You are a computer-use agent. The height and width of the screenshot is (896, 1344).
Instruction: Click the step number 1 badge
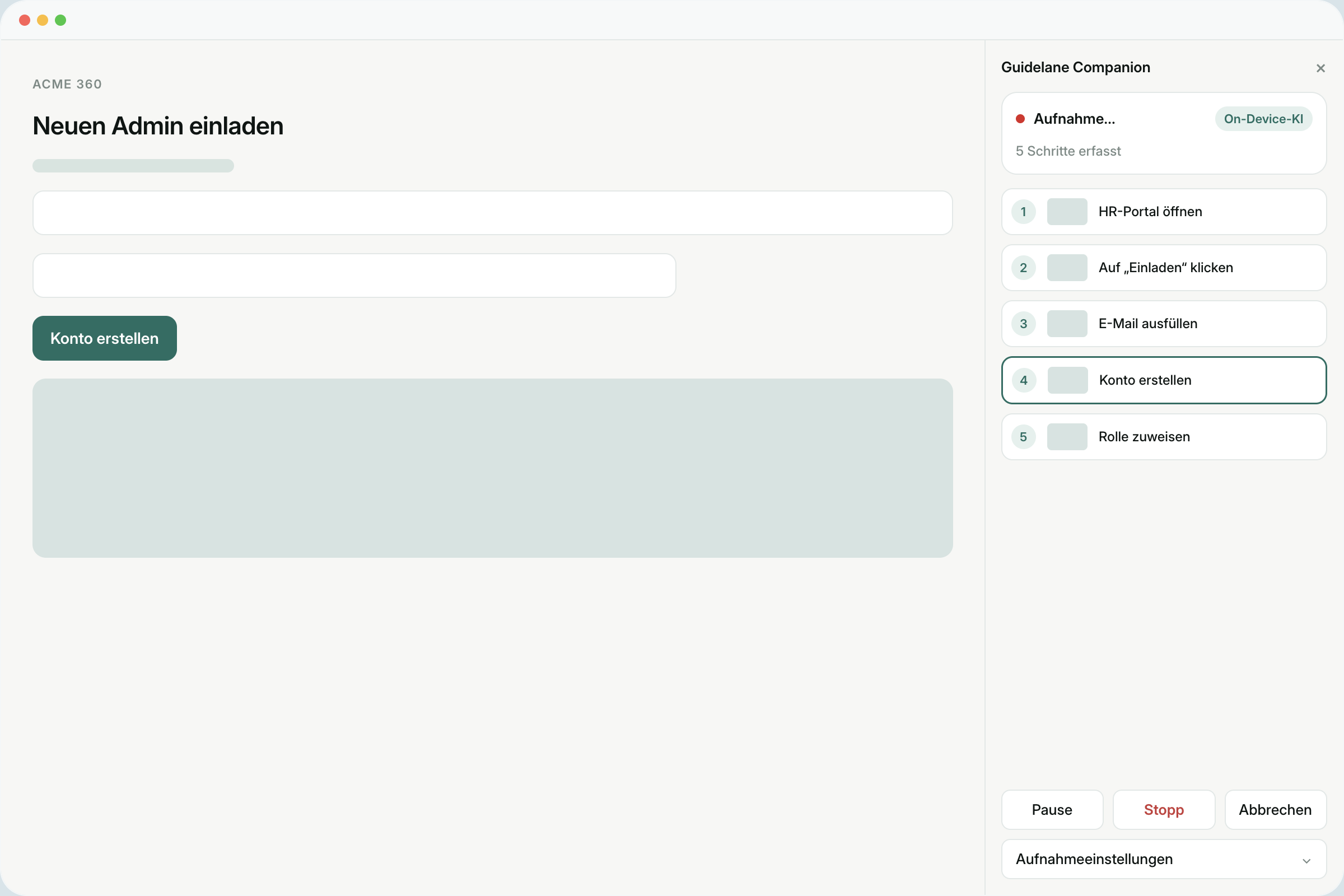pyautogui.click(x=1024, y=212)
